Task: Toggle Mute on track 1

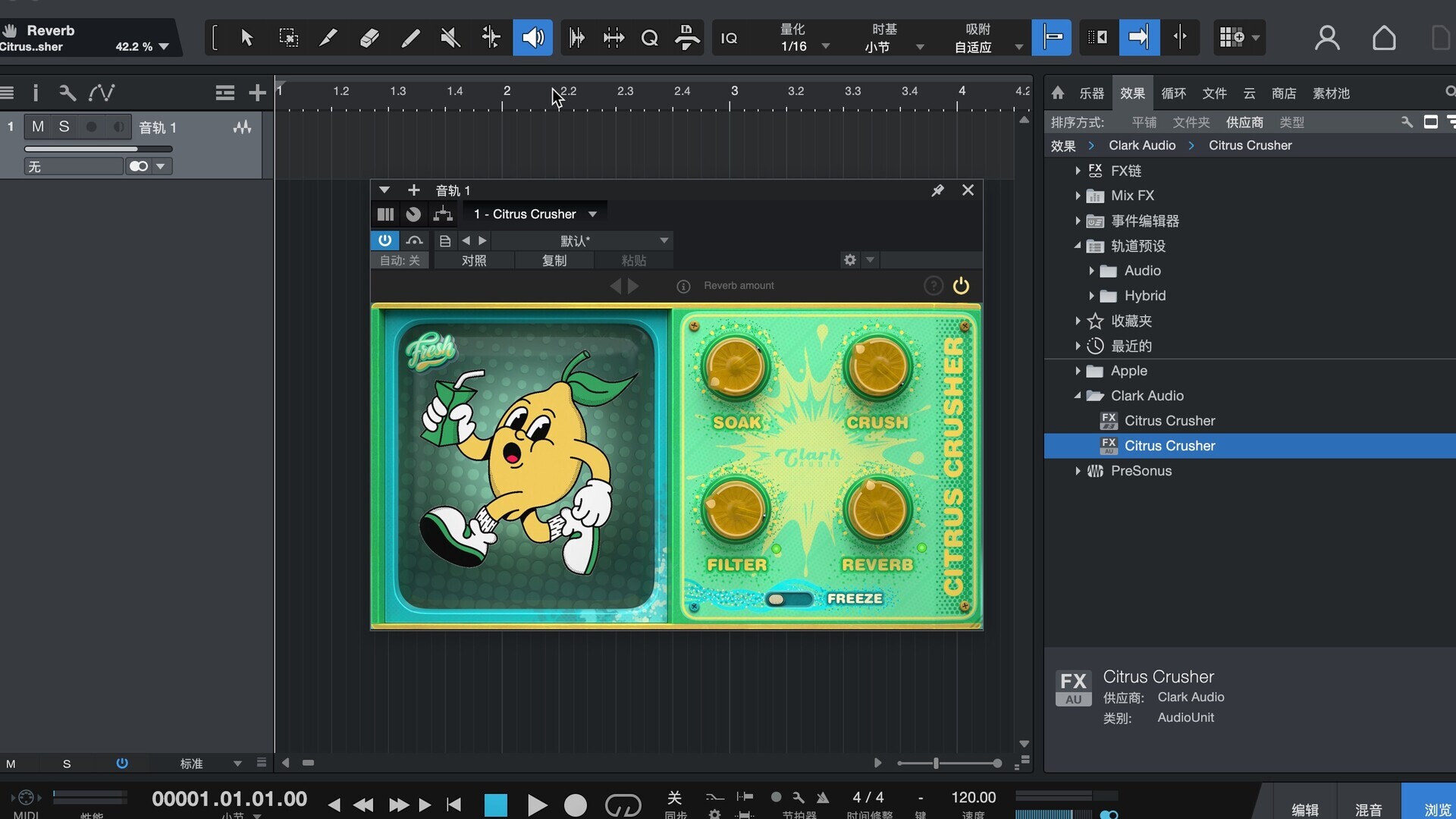Action: (x=38, y=127)
